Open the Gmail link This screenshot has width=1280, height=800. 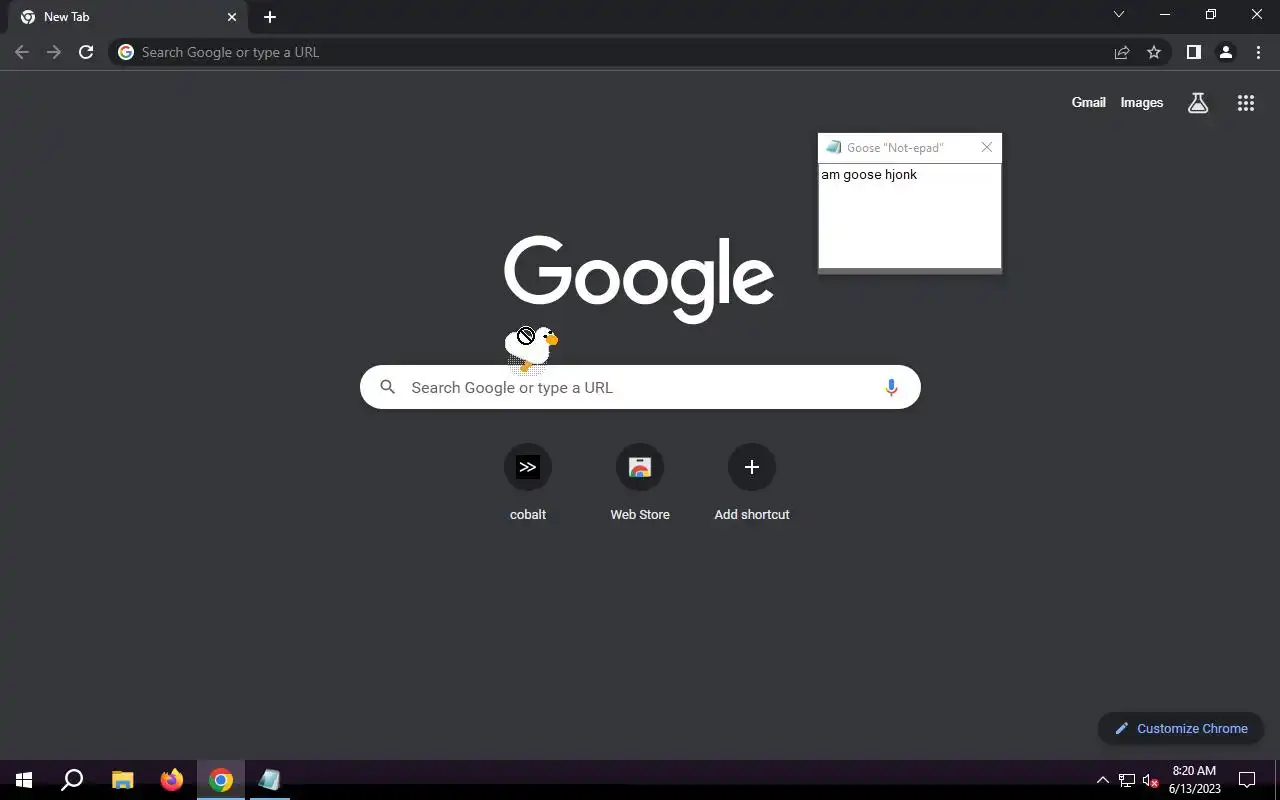point(1089,102)
